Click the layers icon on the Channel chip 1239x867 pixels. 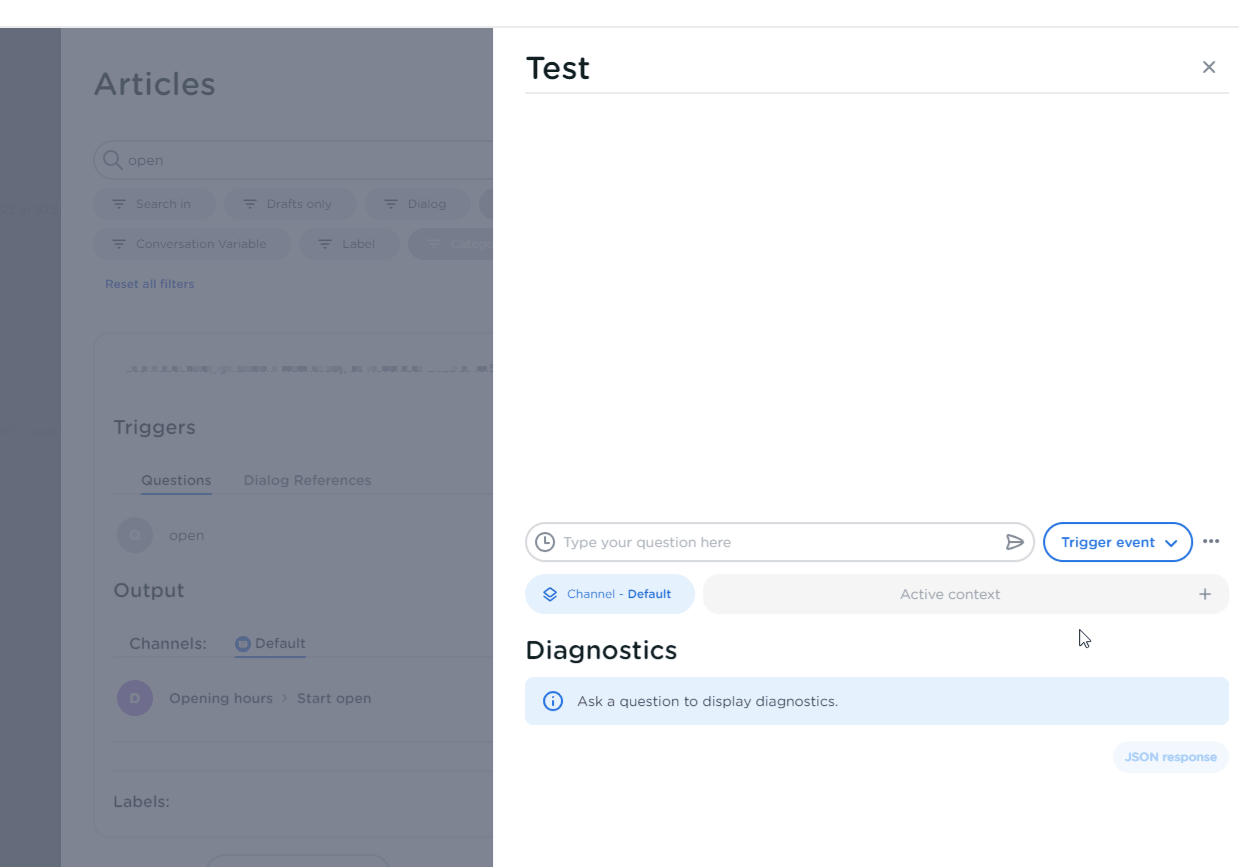point(548,593)
